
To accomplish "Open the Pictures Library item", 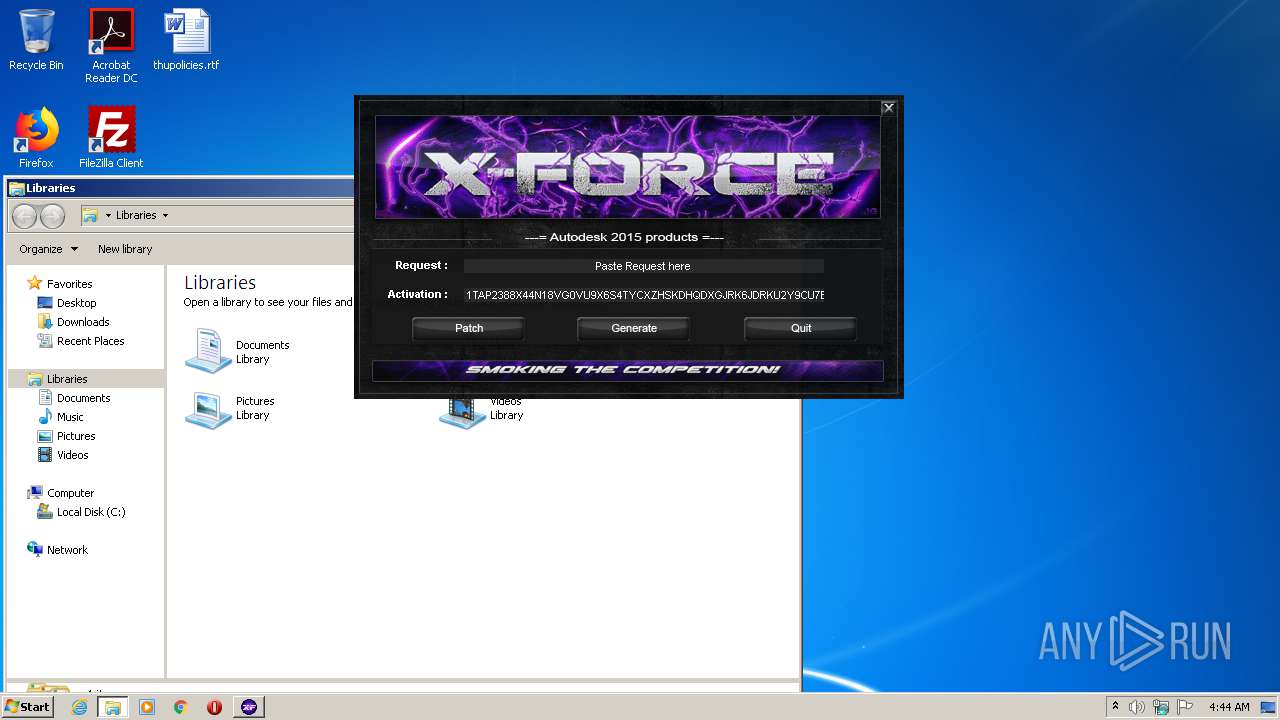I will (x=230, y=408).
